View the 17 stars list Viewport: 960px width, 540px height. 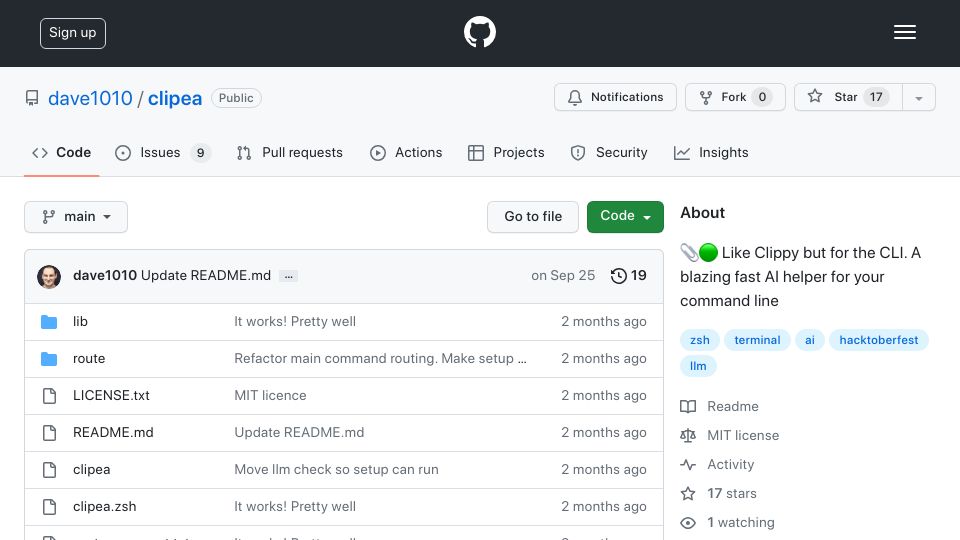coord(732,493)
